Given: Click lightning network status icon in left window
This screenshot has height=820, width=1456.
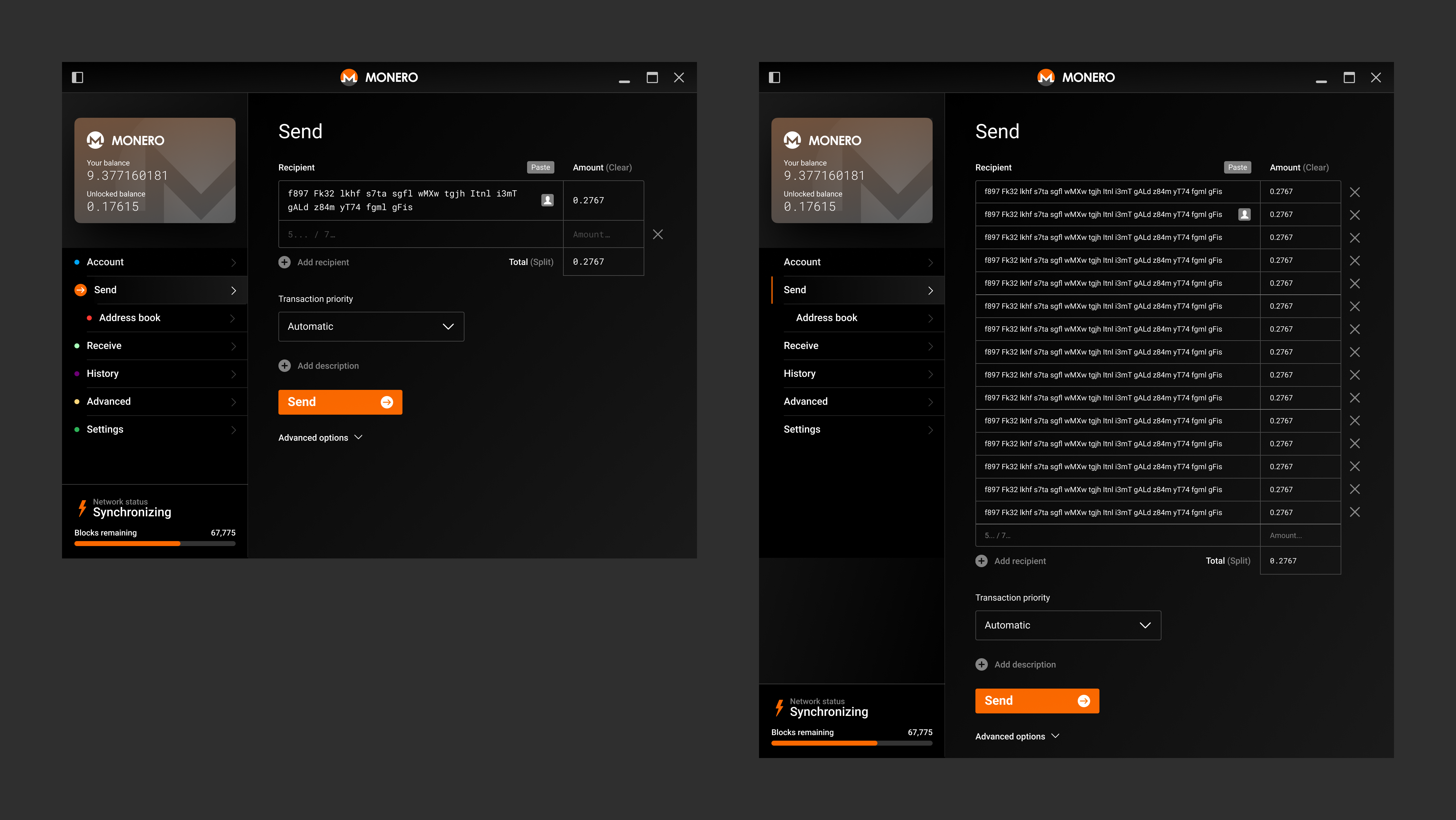Looking at the screenshot, I should [x=82, y=508].
